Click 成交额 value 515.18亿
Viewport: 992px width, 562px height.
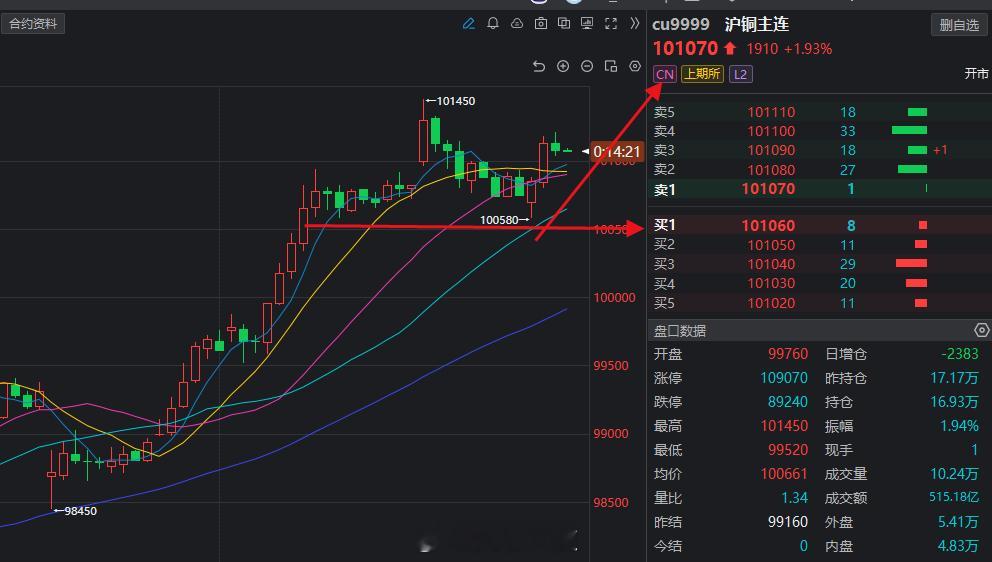pos(954,497)
